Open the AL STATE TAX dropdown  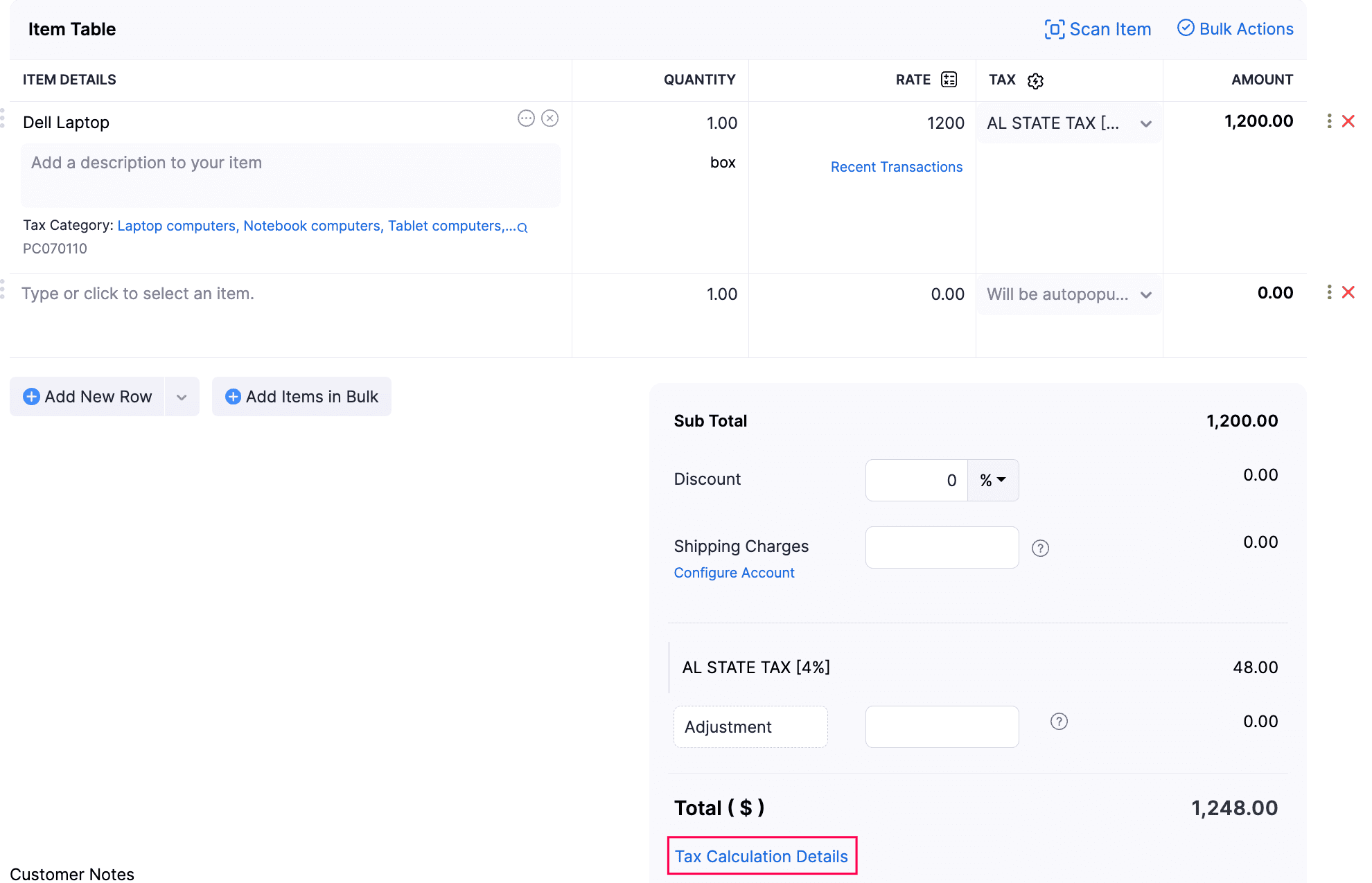click(1146, 123)
